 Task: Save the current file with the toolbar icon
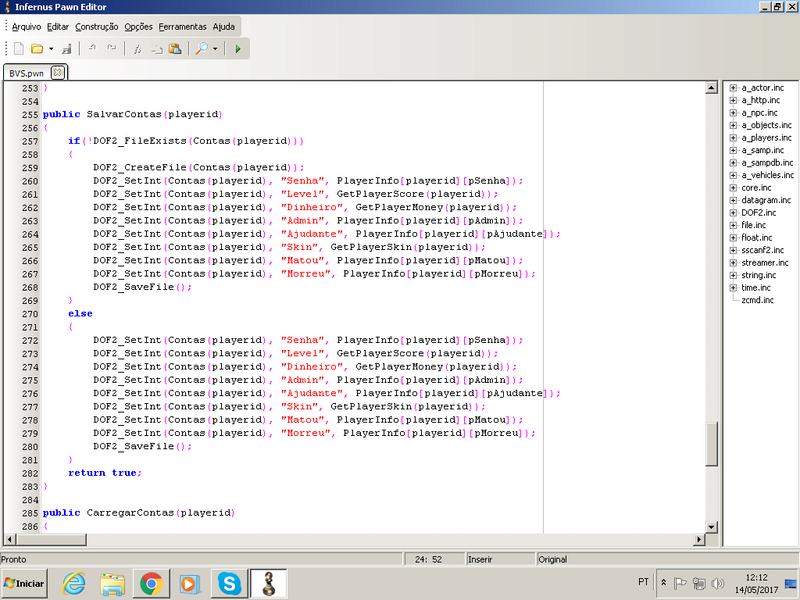(66, 49)
